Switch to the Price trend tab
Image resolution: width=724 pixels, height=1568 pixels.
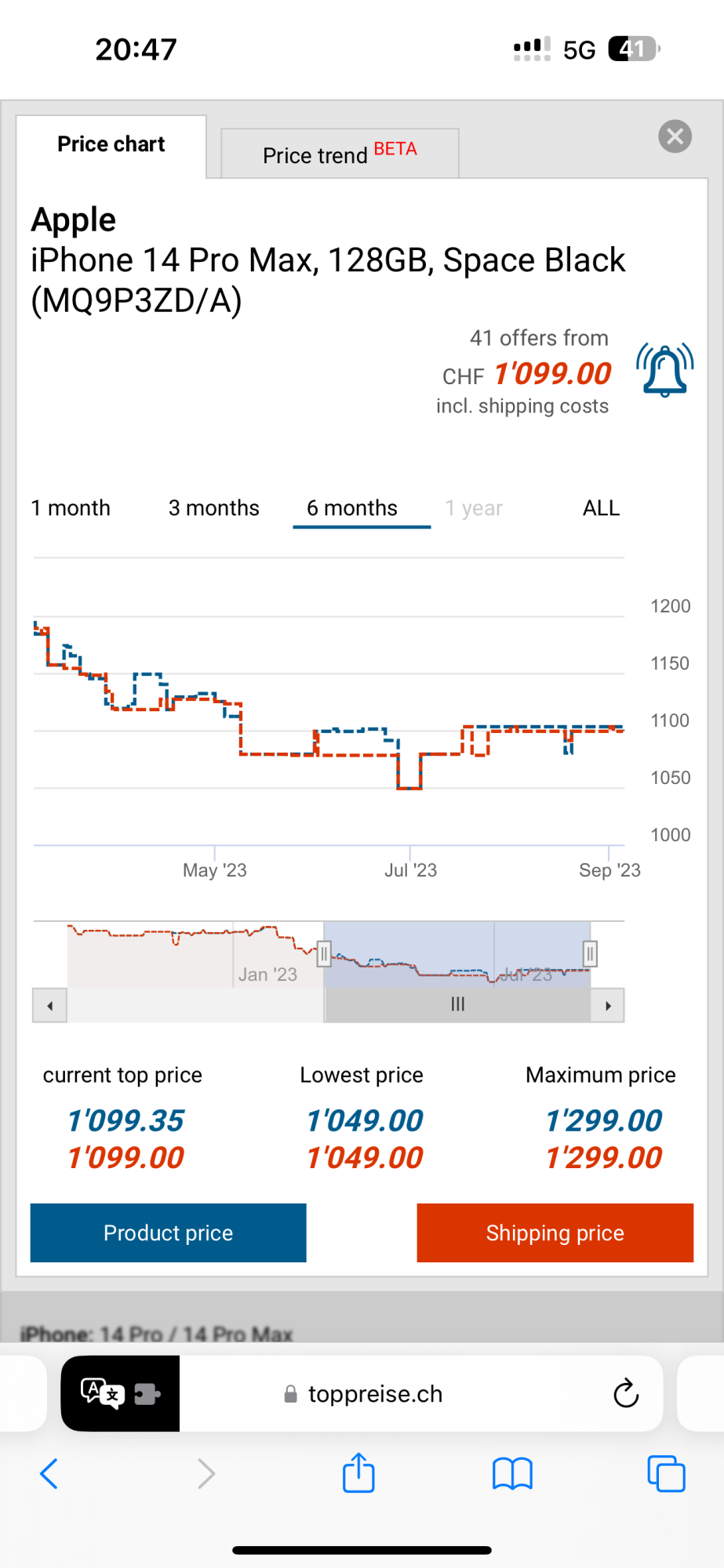pos(340,154)
